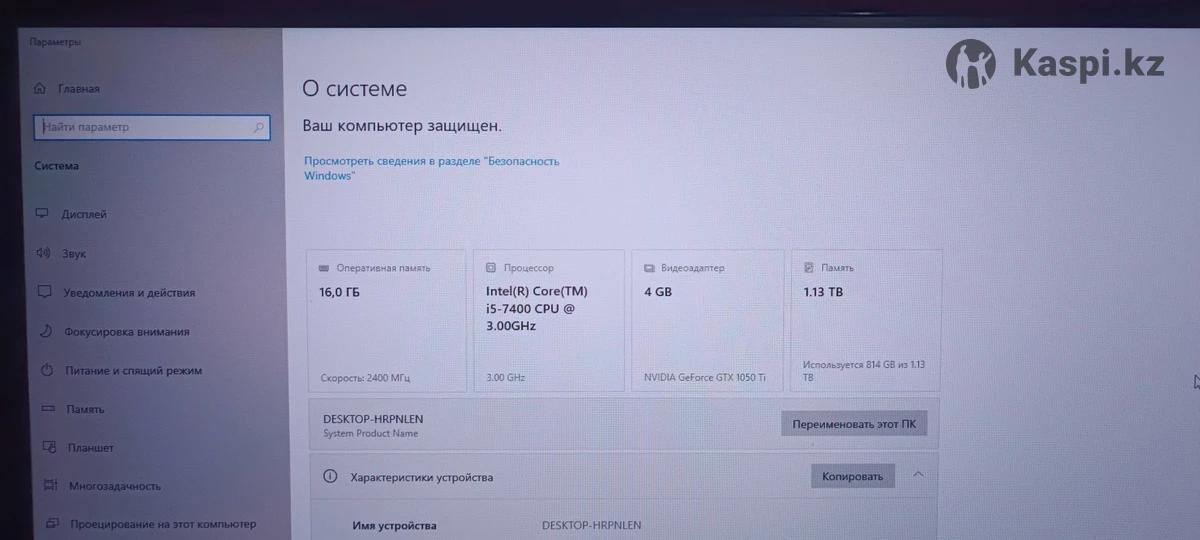Viewport: 1200px width, 540px height.
Task: Select the Display menu item label
Action: click(84, 214)
